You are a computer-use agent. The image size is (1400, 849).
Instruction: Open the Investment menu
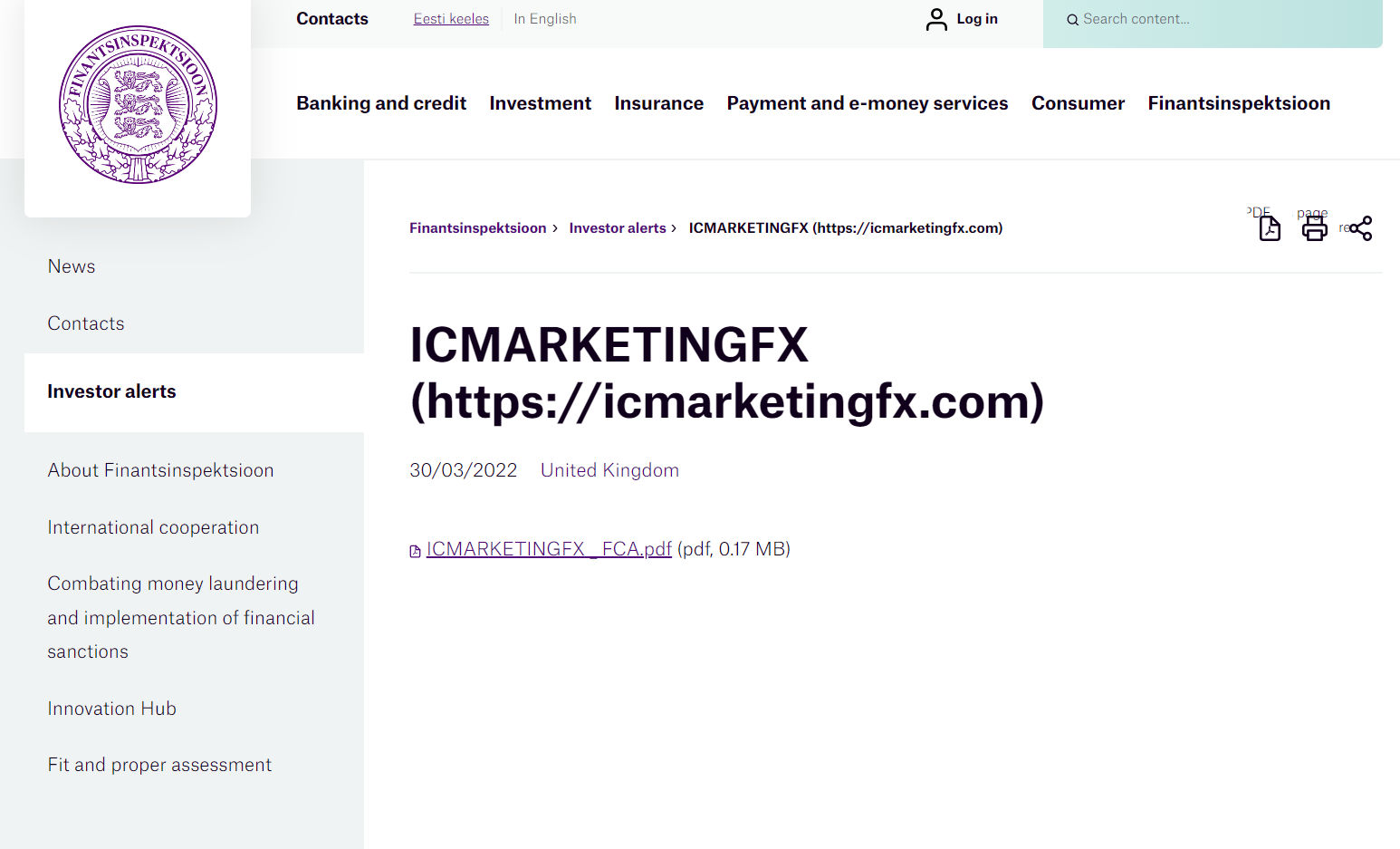(540, 103)
